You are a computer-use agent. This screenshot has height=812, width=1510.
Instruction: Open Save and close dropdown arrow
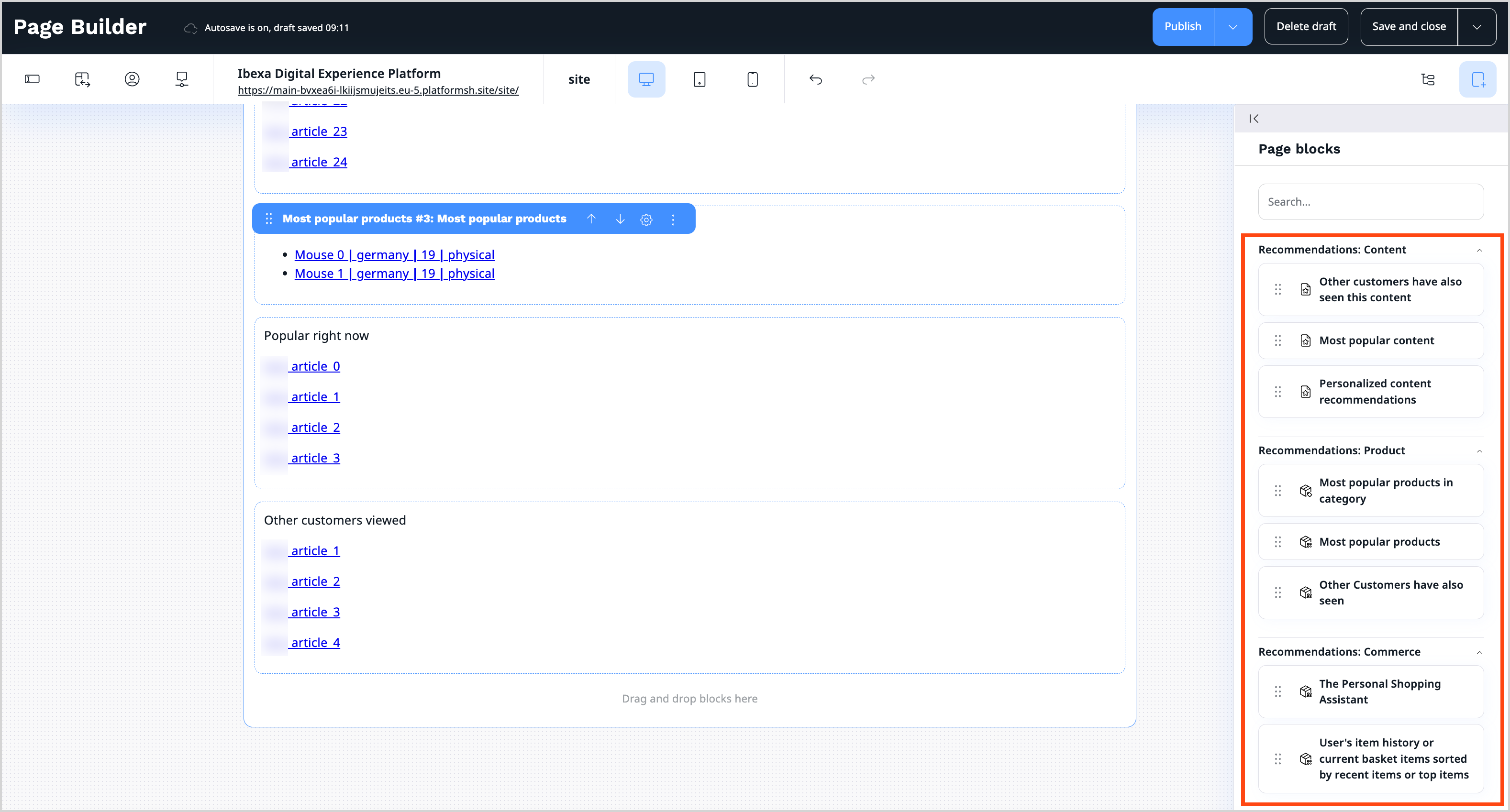1477,27
